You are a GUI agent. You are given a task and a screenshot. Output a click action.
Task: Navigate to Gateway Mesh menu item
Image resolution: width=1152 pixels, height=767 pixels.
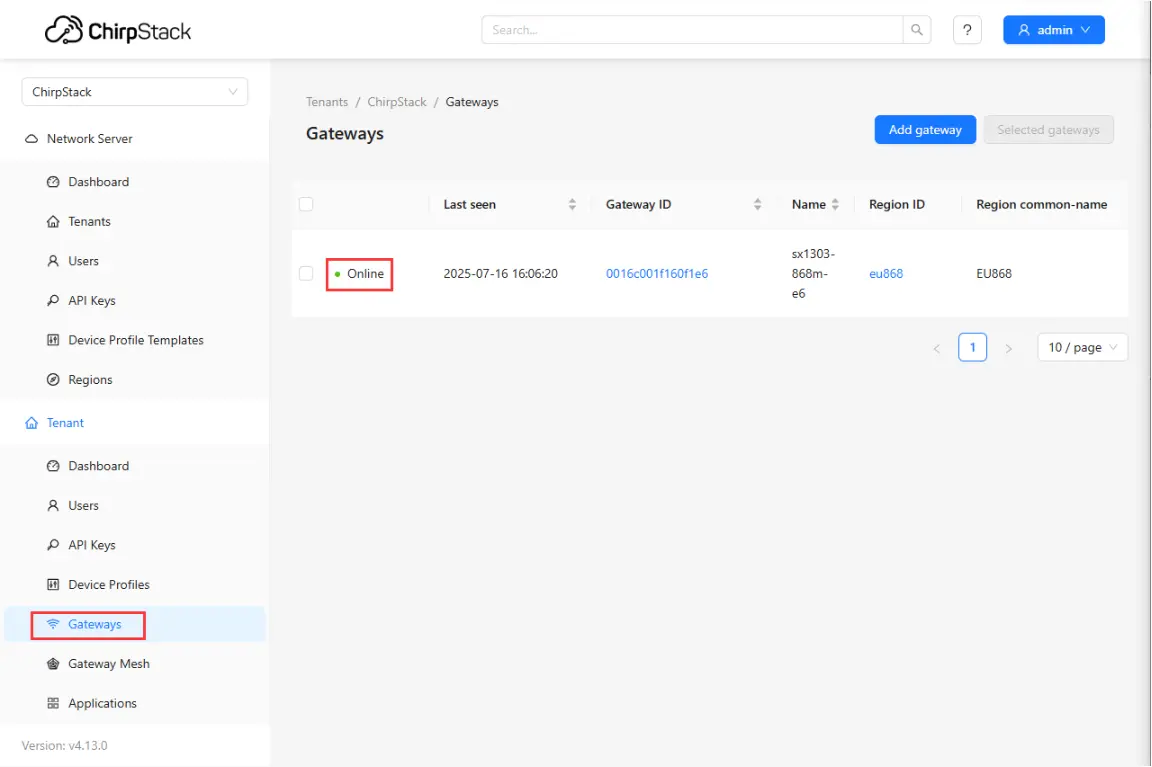[108, 663]
